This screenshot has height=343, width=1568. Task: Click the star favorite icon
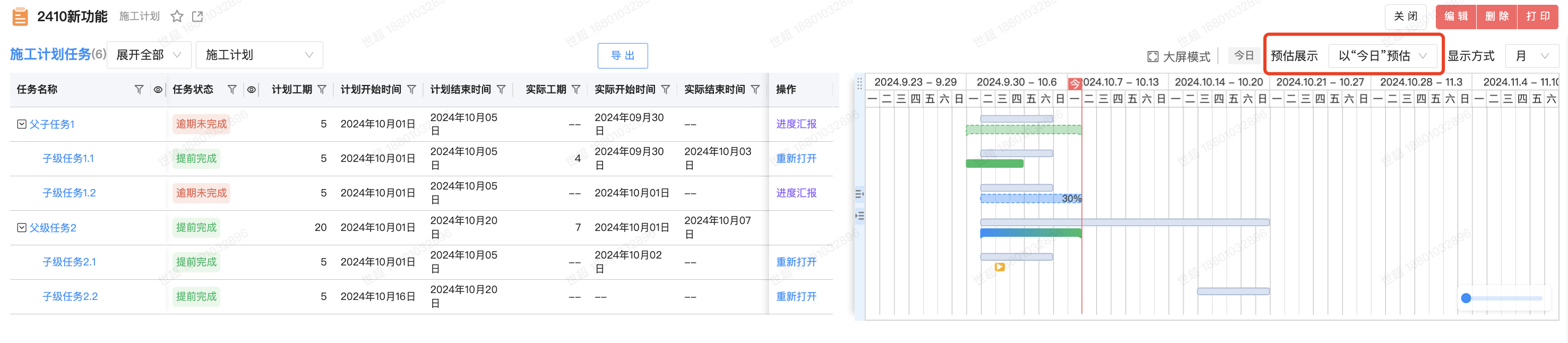click(177, 16)
